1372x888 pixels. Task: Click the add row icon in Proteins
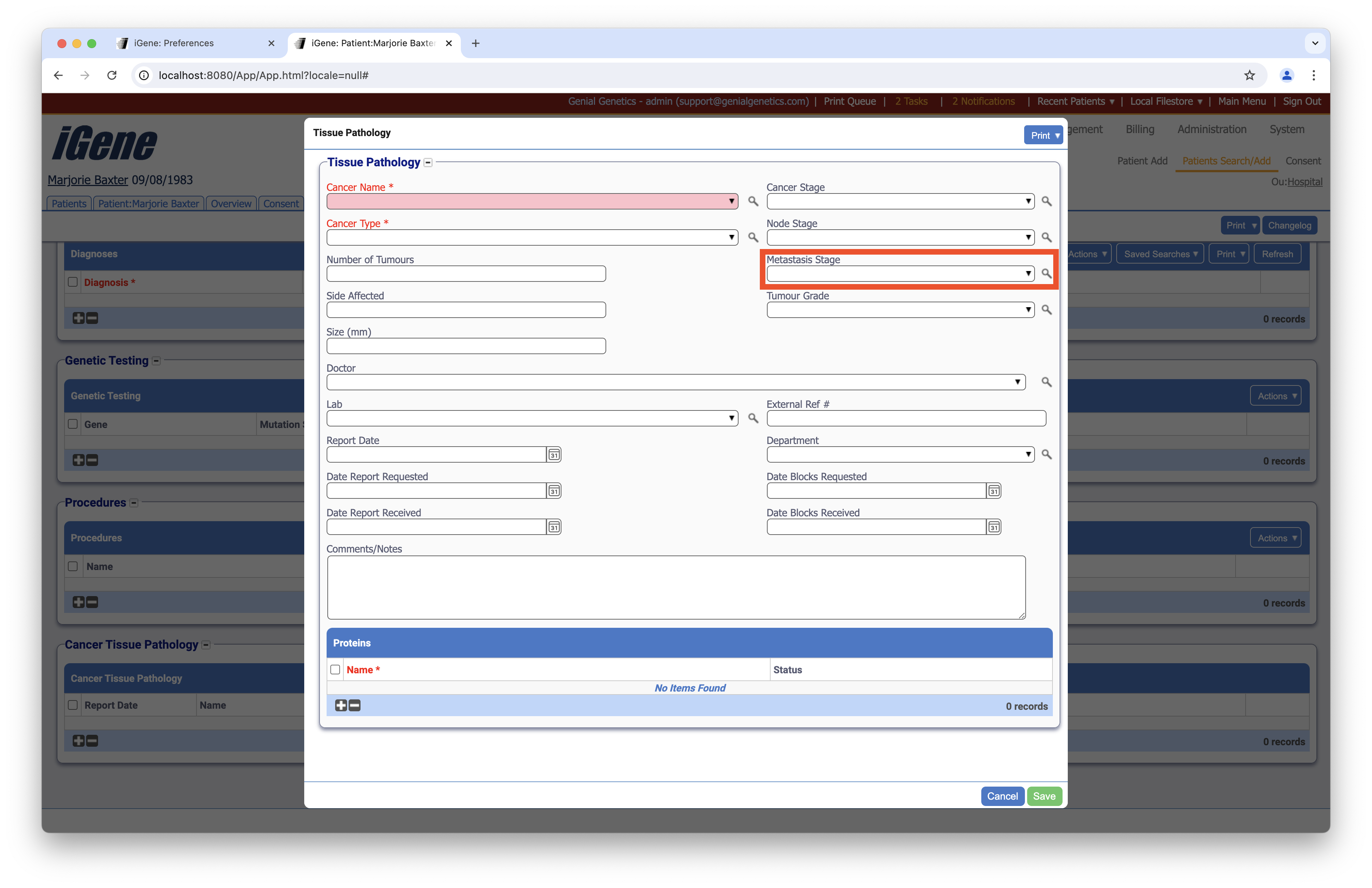tap(341, 706)
